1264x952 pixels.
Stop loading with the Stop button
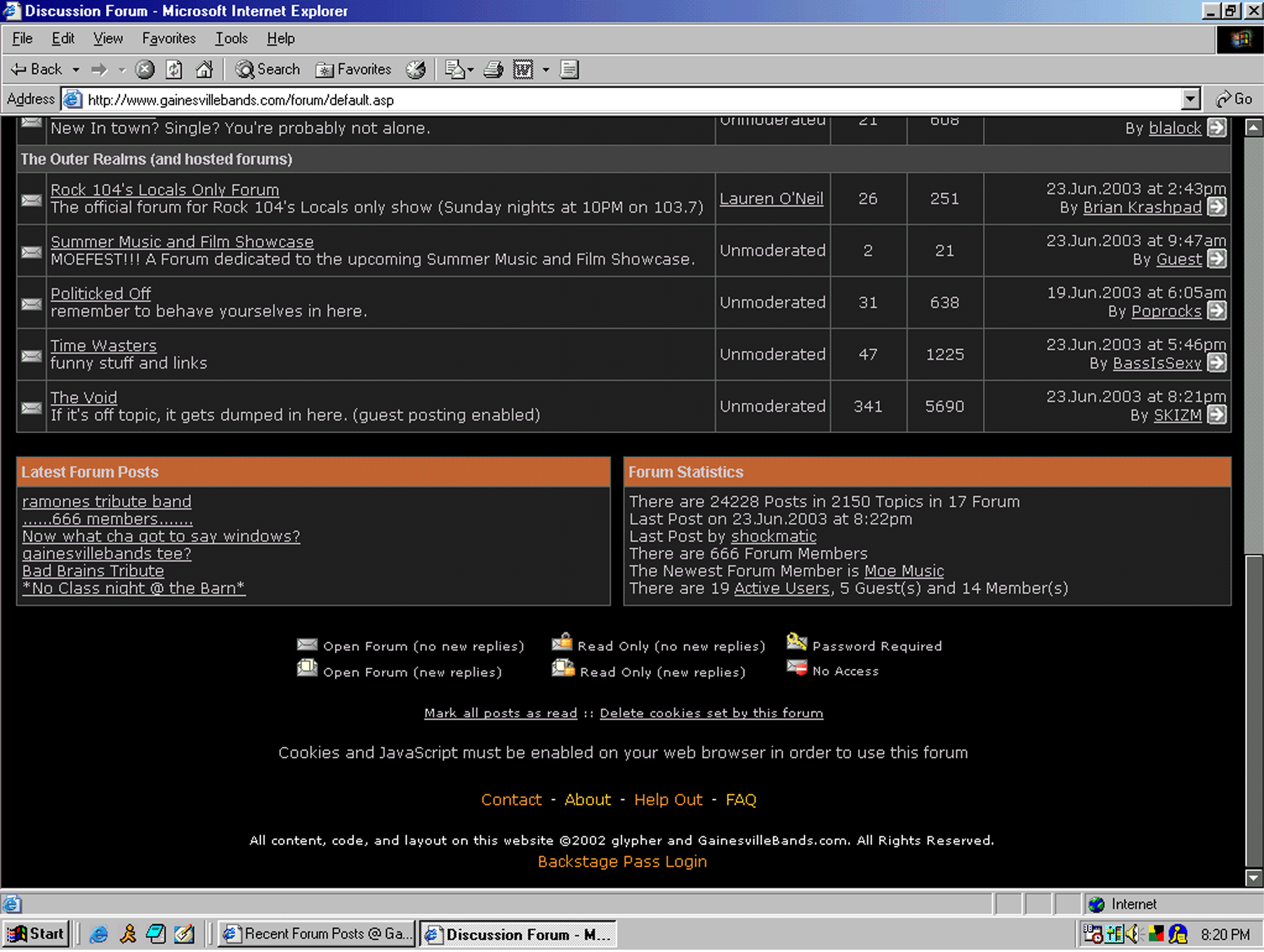click(x=145, y=70)
